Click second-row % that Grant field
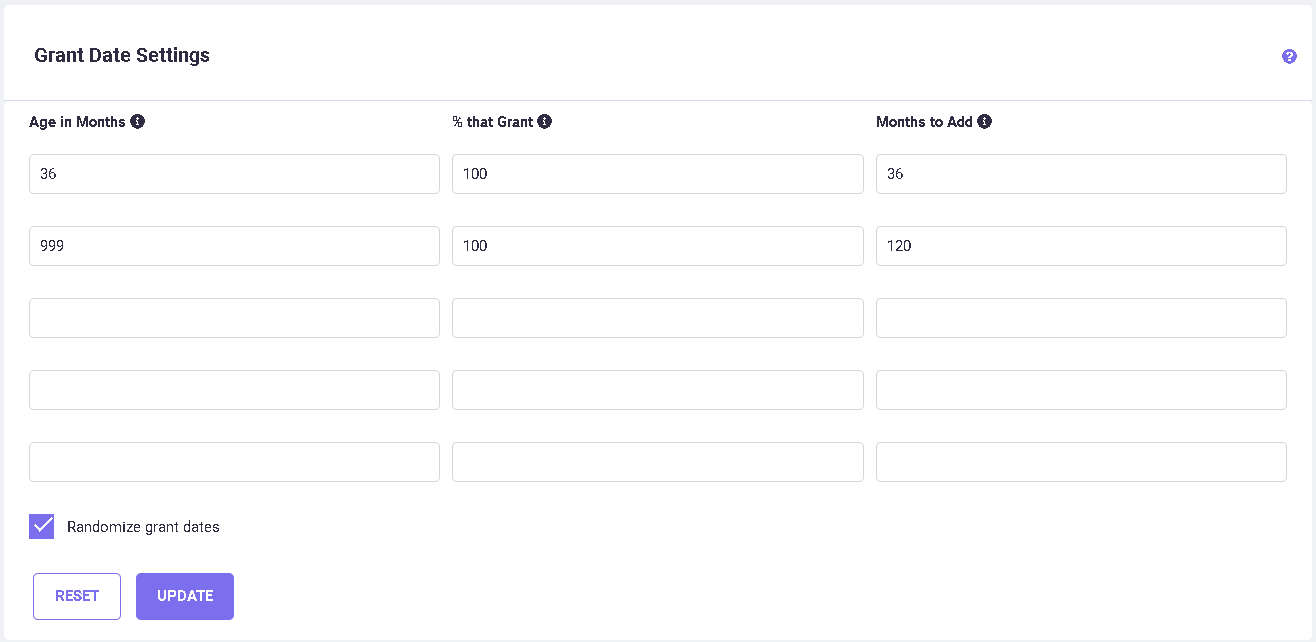This screenshot has height=642, width=1316. tap(657, 246)
